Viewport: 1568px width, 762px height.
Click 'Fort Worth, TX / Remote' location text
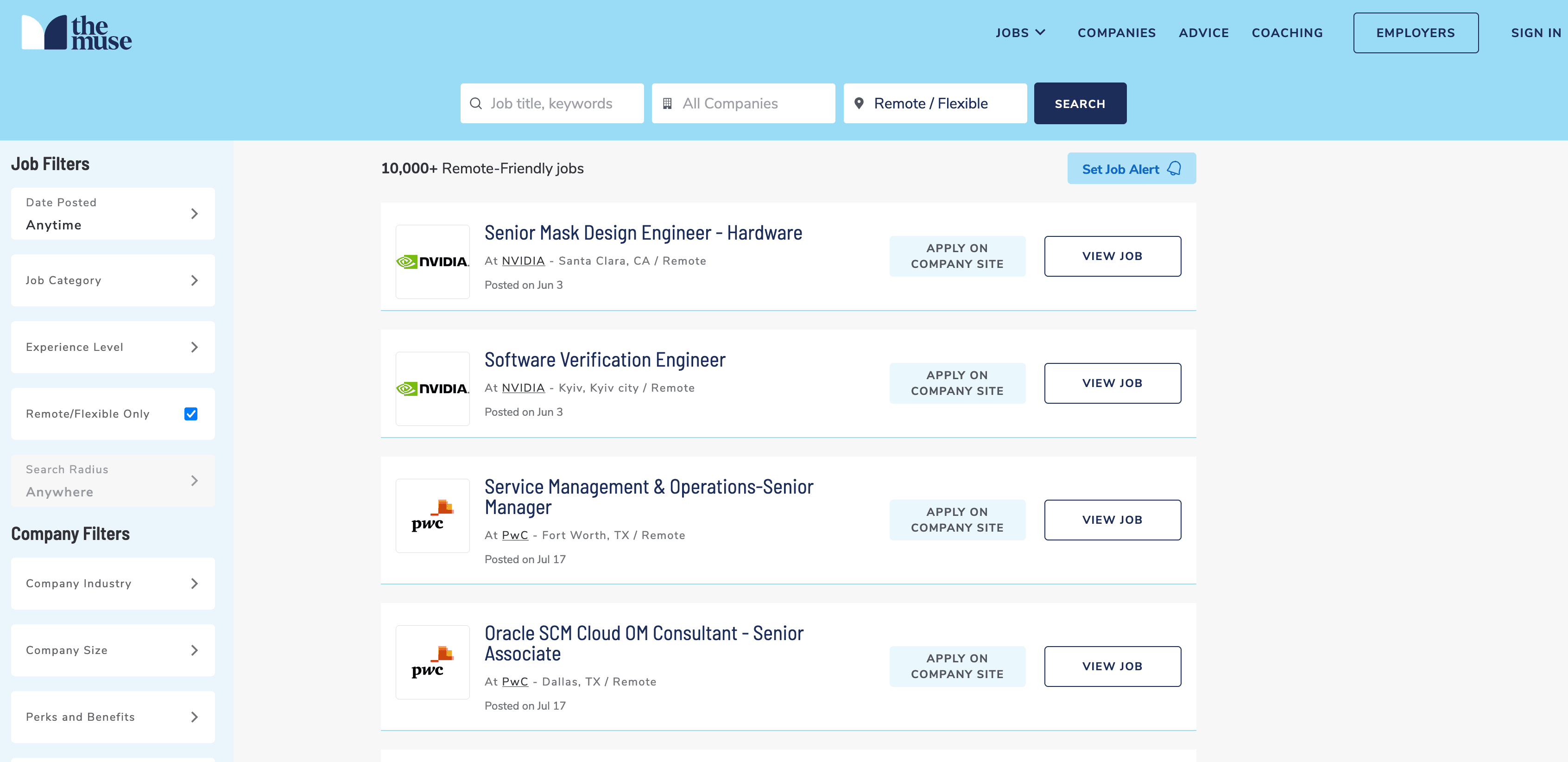pos(613,535)
